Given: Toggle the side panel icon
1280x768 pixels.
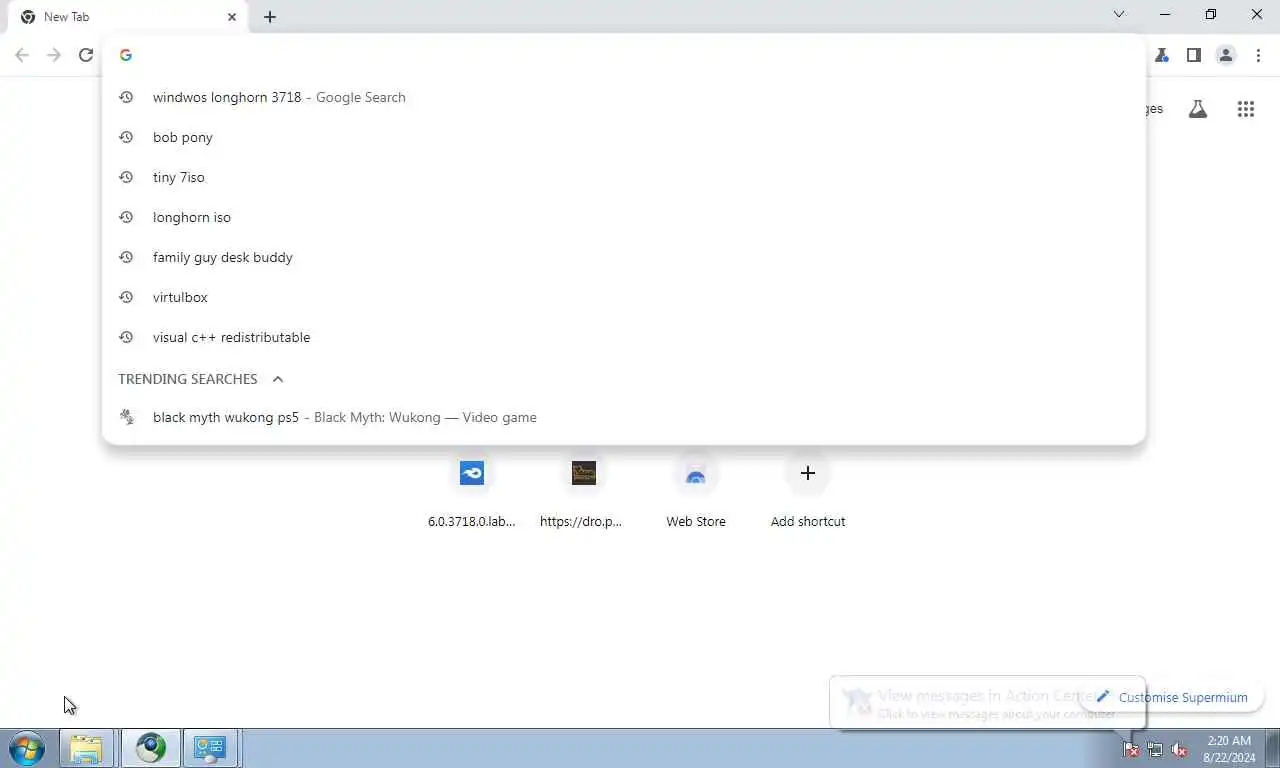Looking at the screenshot, I should point(1193,55).
